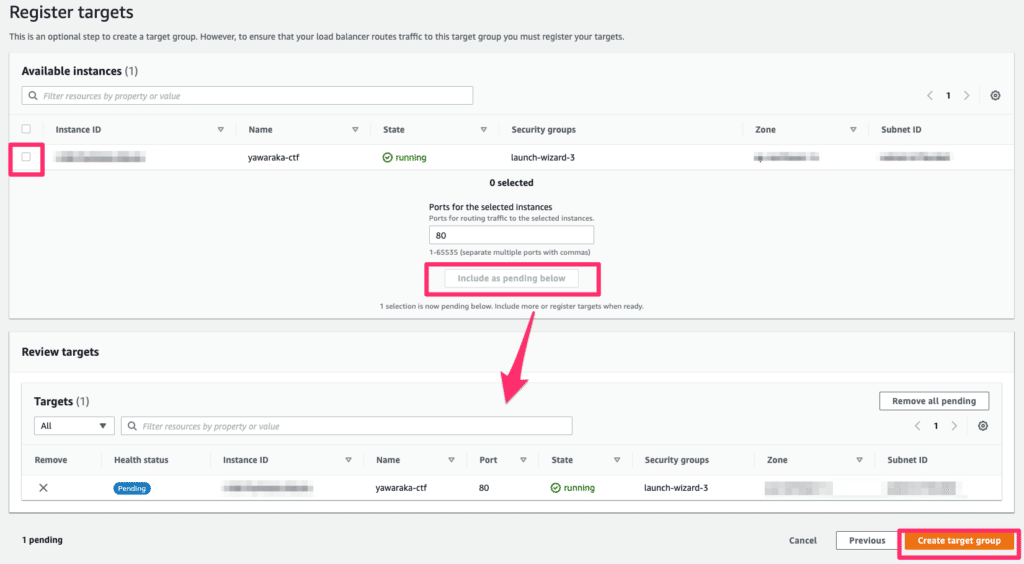Go to next page of available instances
The height and width of the screenshot is (564, 1024).
coord(966,95)
